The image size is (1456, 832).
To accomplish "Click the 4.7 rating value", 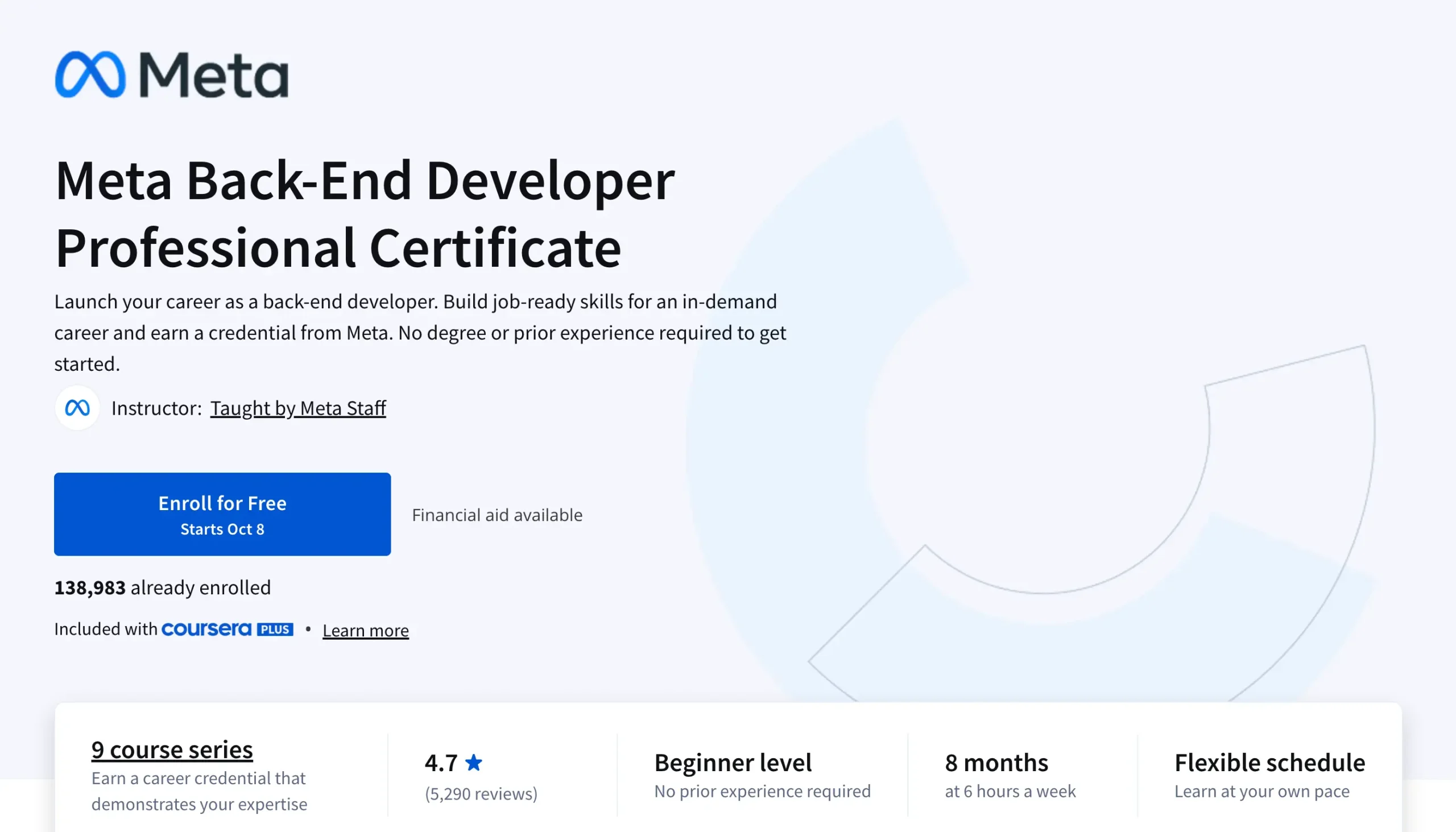I will coord(441,763).
